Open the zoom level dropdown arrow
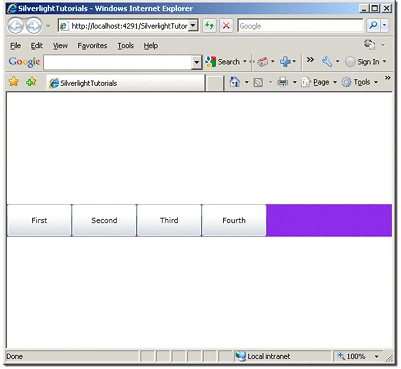 376,356
